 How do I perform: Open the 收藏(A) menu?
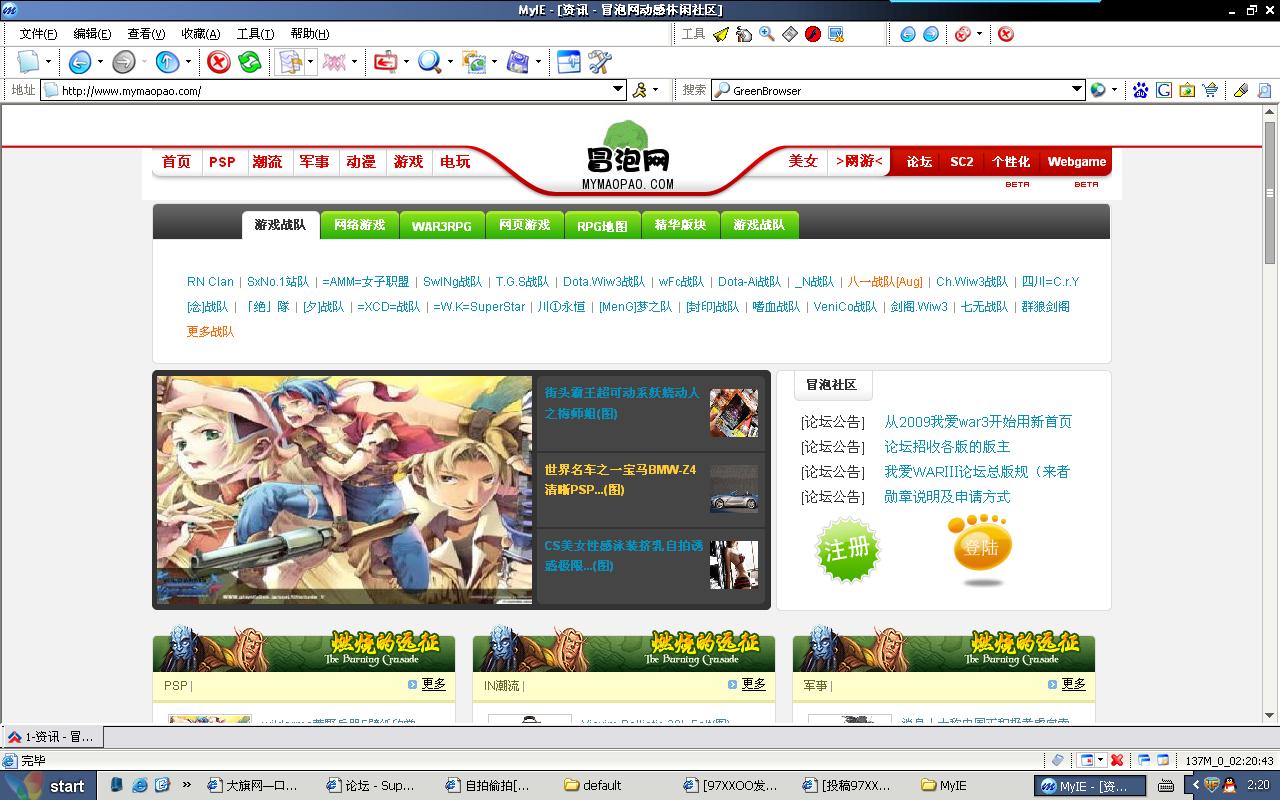pyautogui.click(x=201, y=34)
